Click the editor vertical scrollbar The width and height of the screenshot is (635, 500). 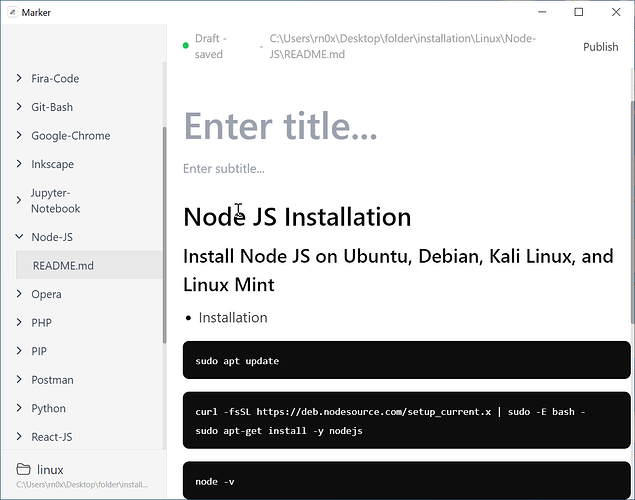(x=633, y=211)
